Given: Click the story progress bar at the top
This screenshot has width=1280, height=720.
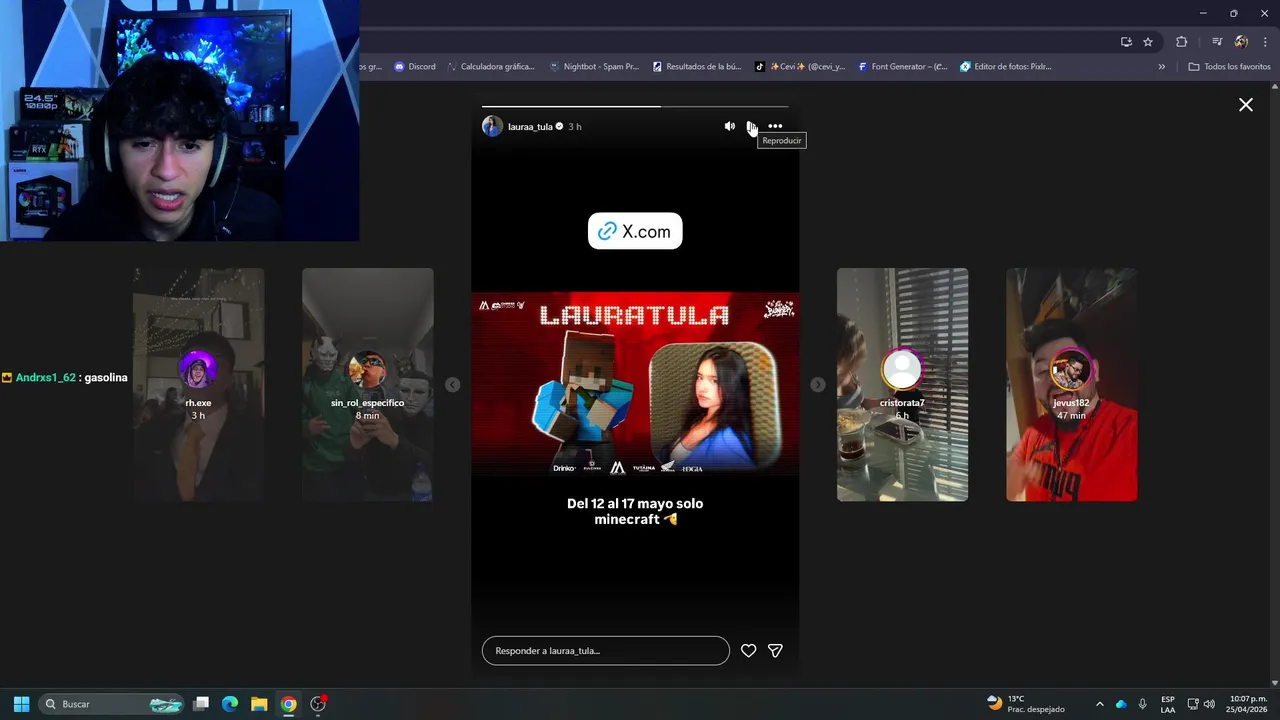Looking at the screenshot, I should pyautogui.click(x=635, y=106).
